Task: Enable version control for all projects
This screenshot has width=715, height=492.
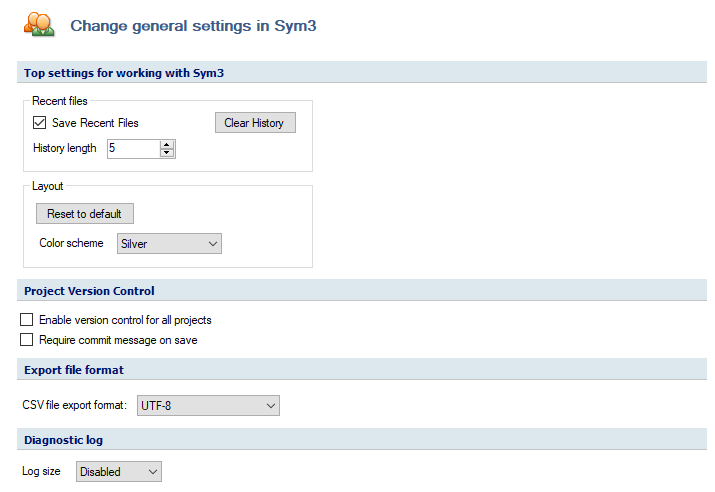Action: (26, 320)
